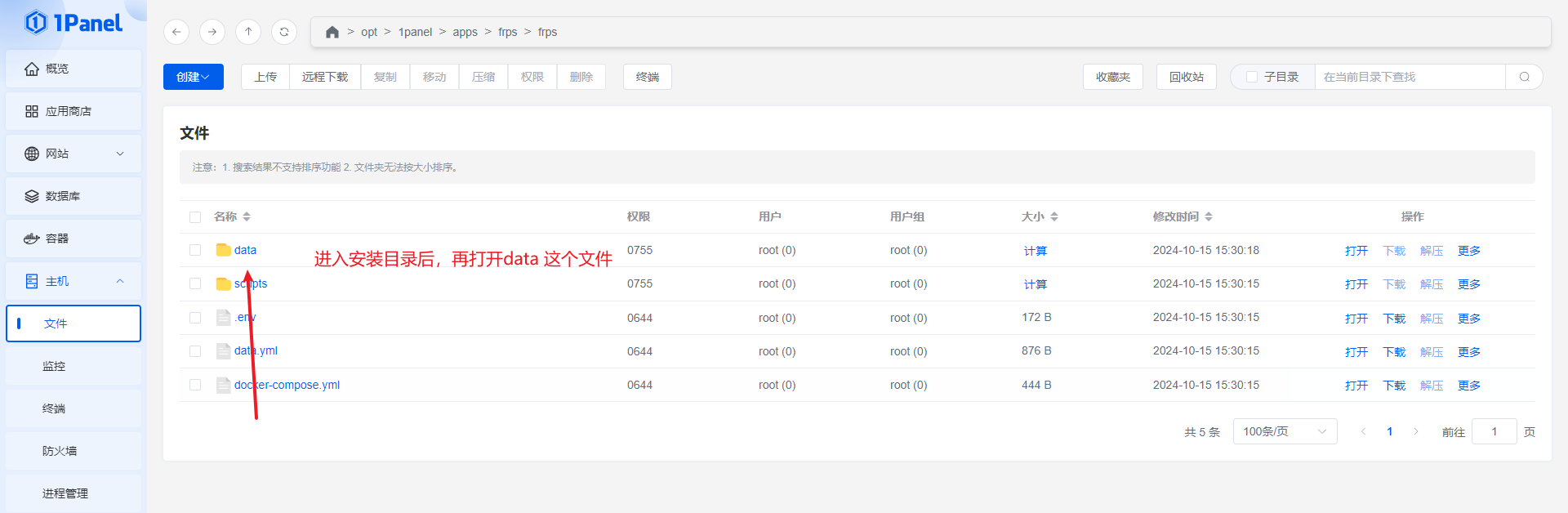This screenshot has height=513, width=1568.
Task: Go back with the left arrow button
Action: pyautogui.click(x=176, y=32)
